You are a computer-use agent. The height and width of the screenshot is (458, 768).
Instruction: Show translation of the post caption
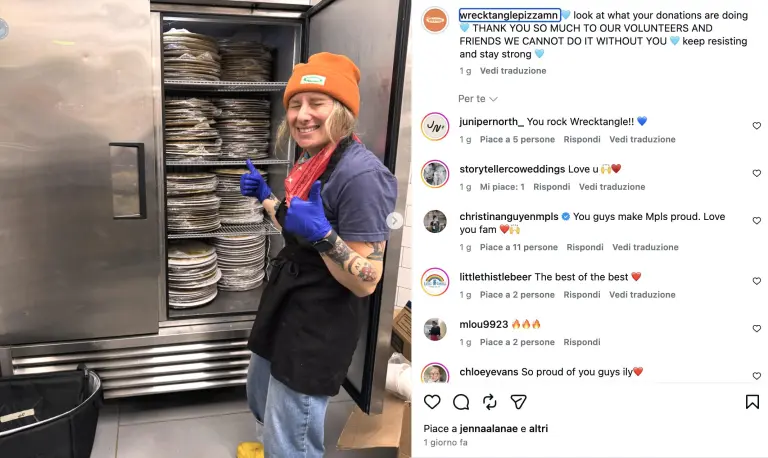[x=513, y=71]
